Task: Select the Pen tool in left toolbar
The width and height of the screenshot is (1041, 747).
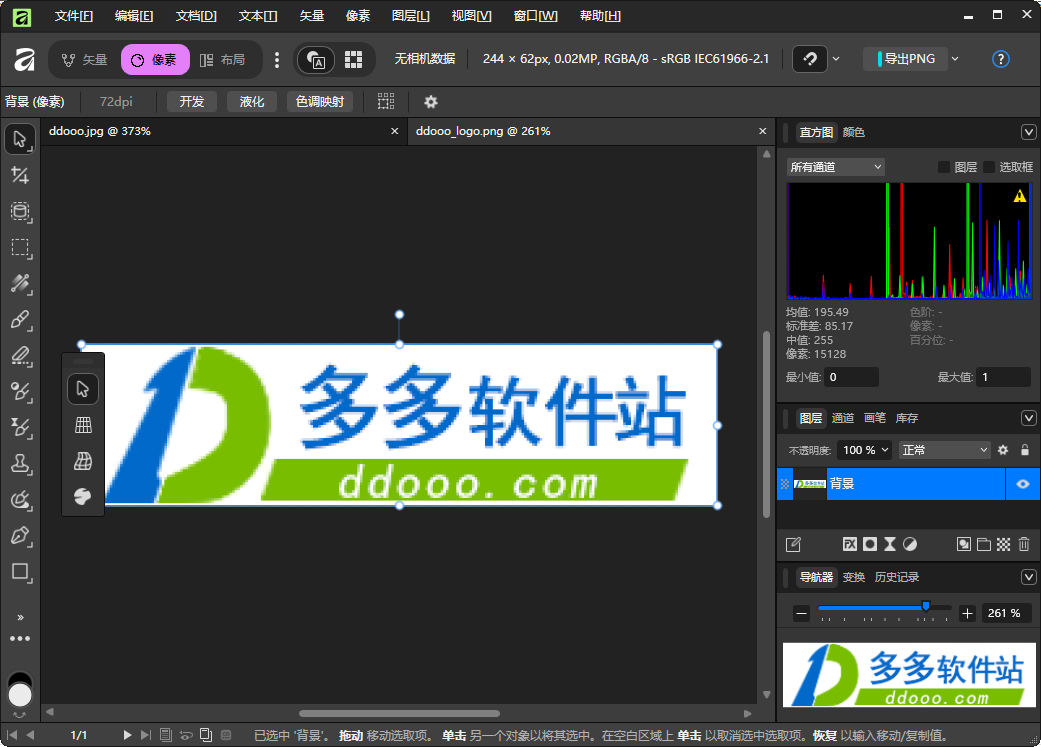Action: tap(20, 536)
